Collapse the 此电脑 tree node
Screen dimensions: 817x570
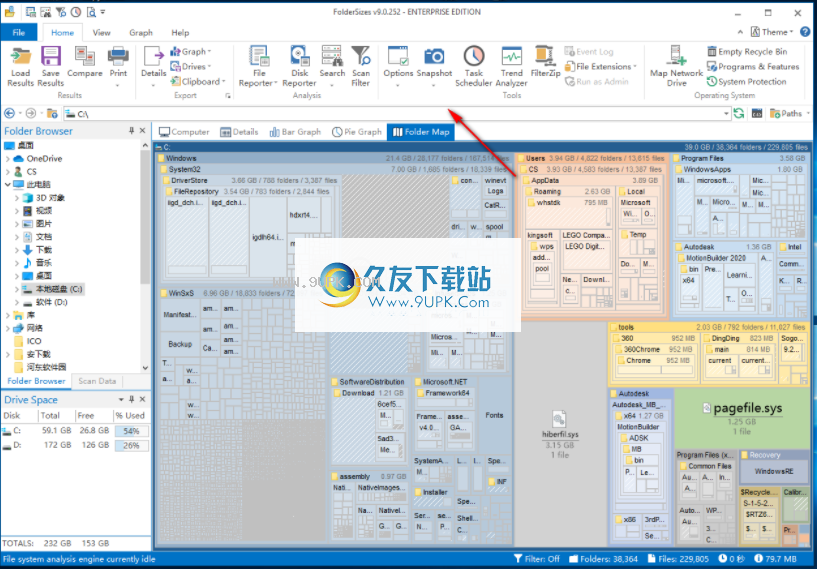click(8, 184)
